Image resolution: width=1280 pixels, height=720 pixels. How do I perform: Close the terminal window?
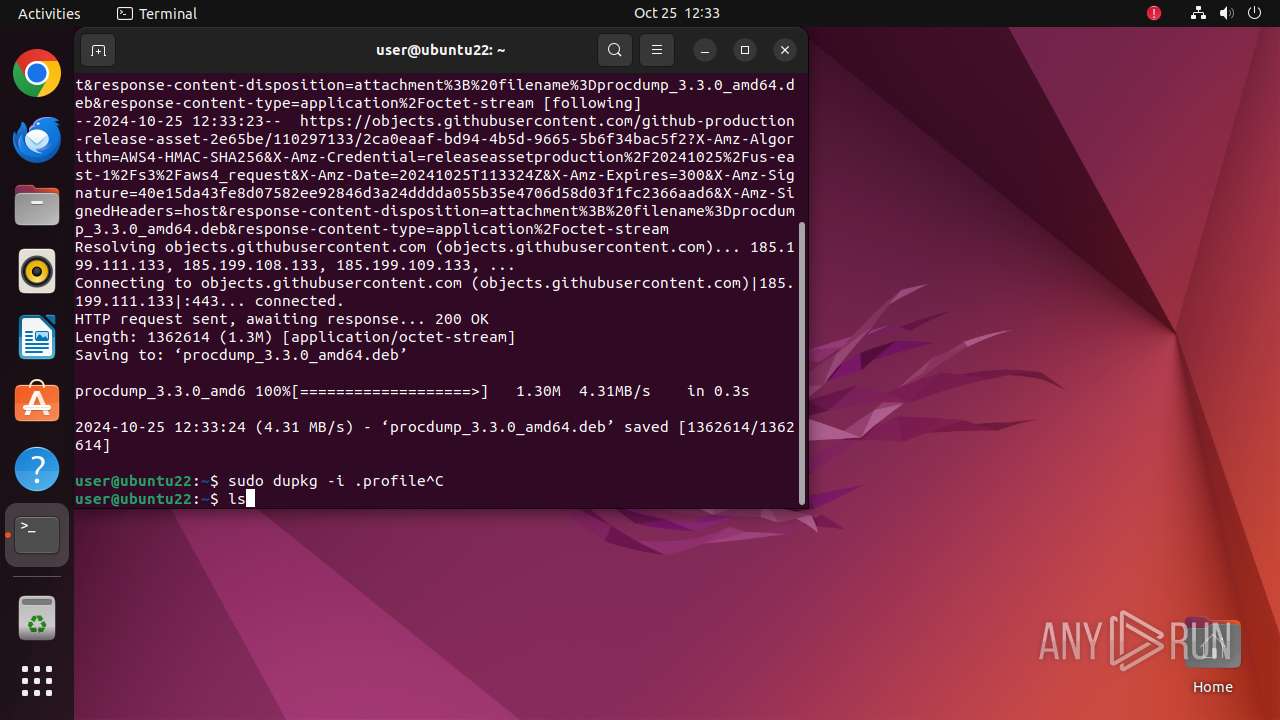[x=785, y=50]
